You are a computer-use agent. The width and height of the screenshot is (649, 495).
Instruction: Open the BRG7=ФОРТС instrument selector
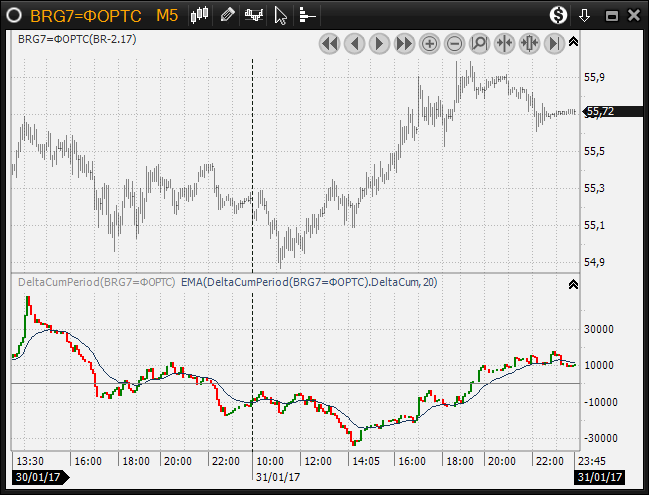[x=85, y=15]
